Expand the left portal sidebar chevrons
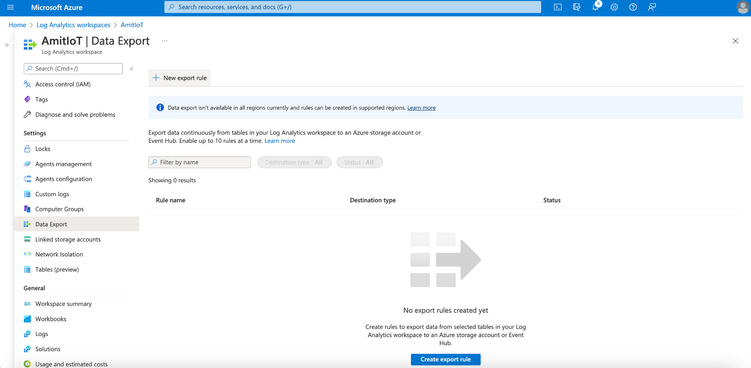 click(7, 45)
